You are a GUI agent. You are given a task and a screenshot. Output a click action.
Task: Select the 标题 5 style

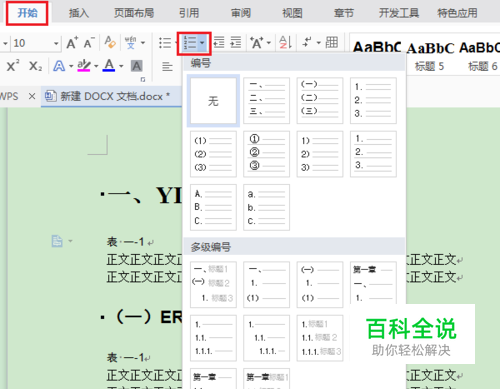coord(429,66)
